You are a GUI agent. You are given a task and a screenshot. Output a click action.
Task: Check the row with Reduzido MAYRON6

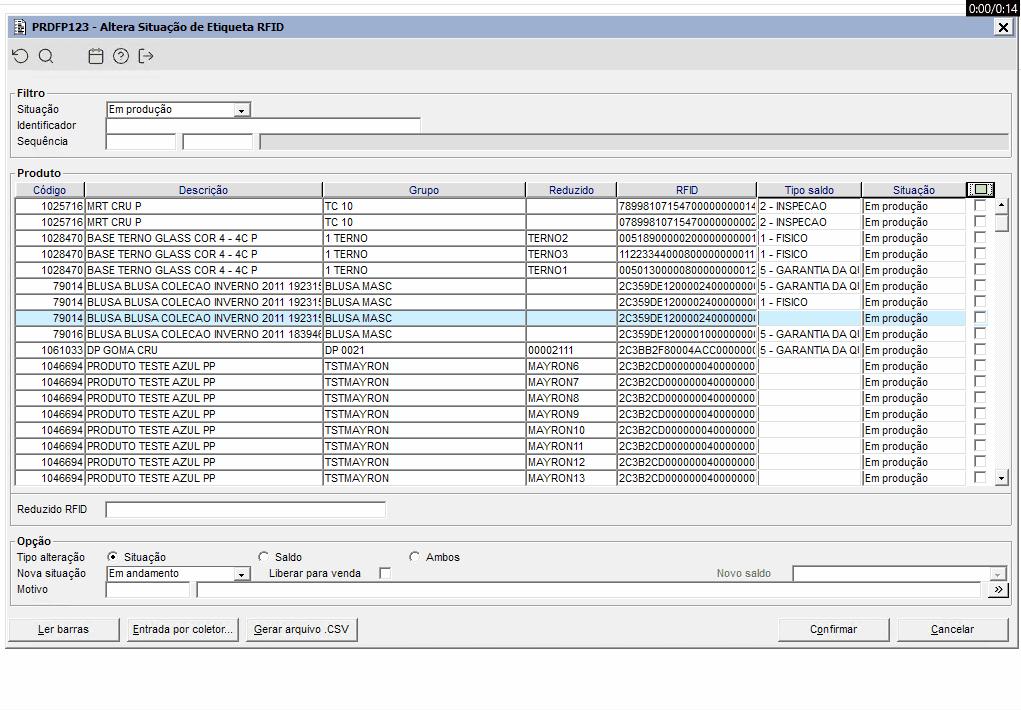click(979, 365)
